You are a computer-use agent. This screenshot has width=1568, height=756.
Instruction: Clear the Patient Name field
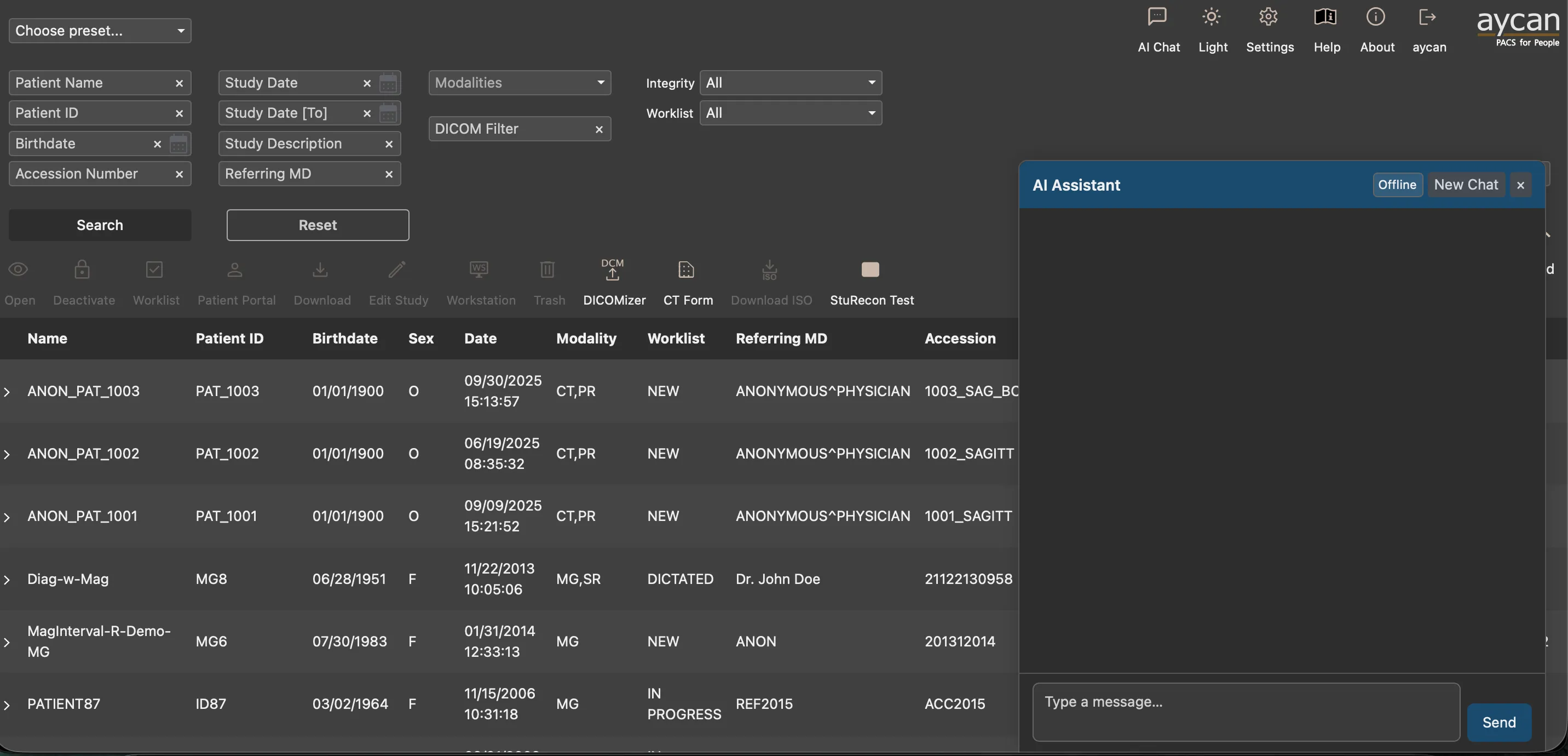pyautogui.click(x=179, y=83)
